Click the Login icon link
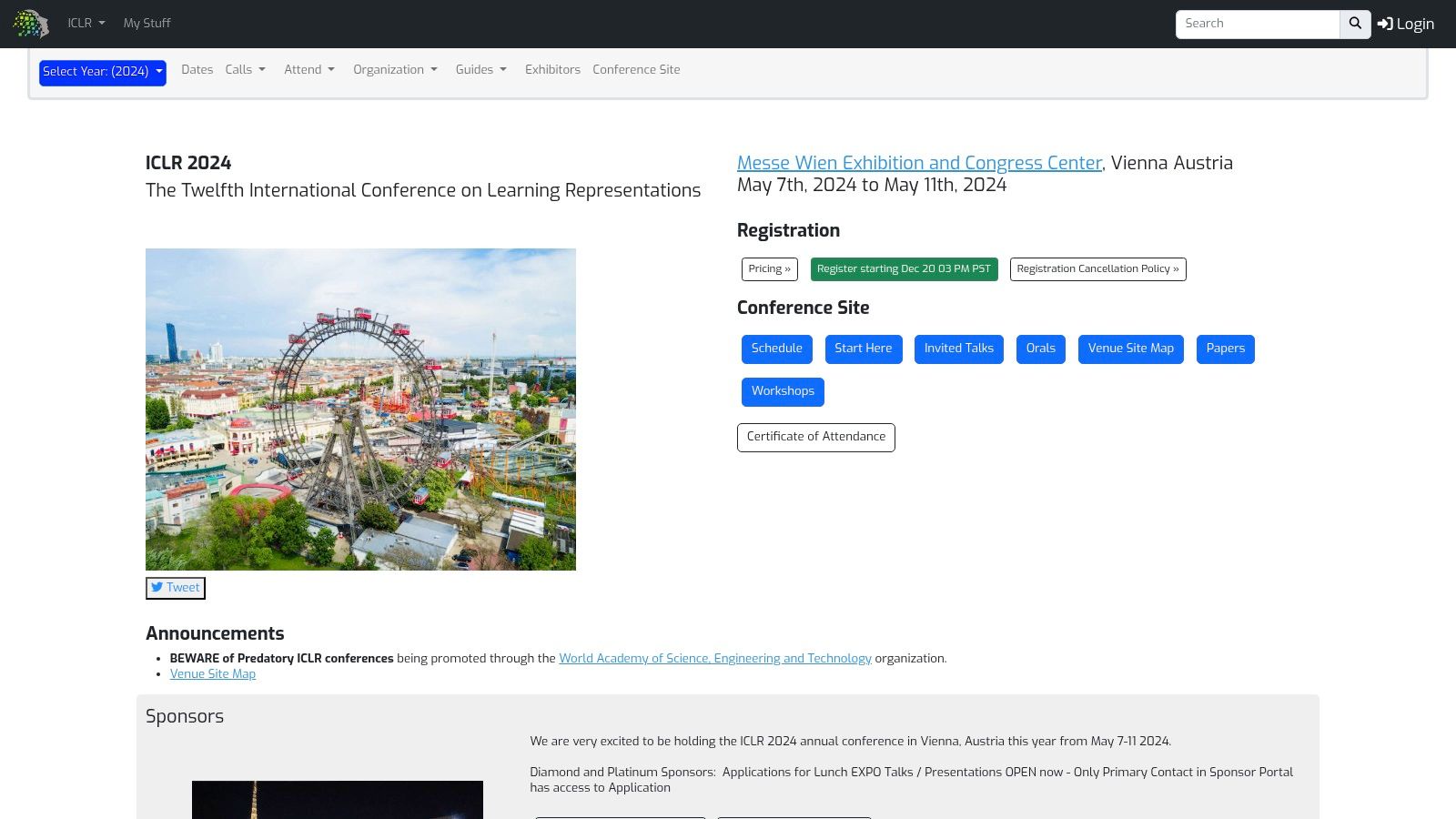This screenshot has width=1456, height=819. click(1405, 25)
